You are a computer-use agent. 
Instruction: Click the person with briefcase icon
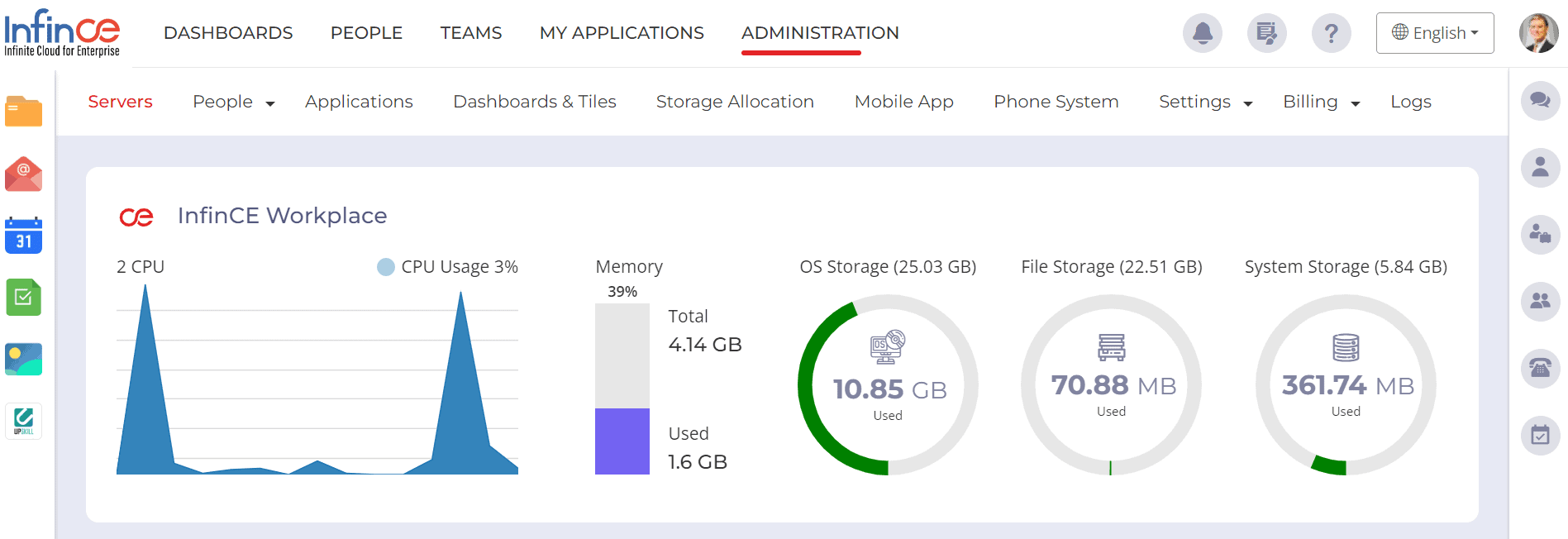click(x=1540, y=234)
